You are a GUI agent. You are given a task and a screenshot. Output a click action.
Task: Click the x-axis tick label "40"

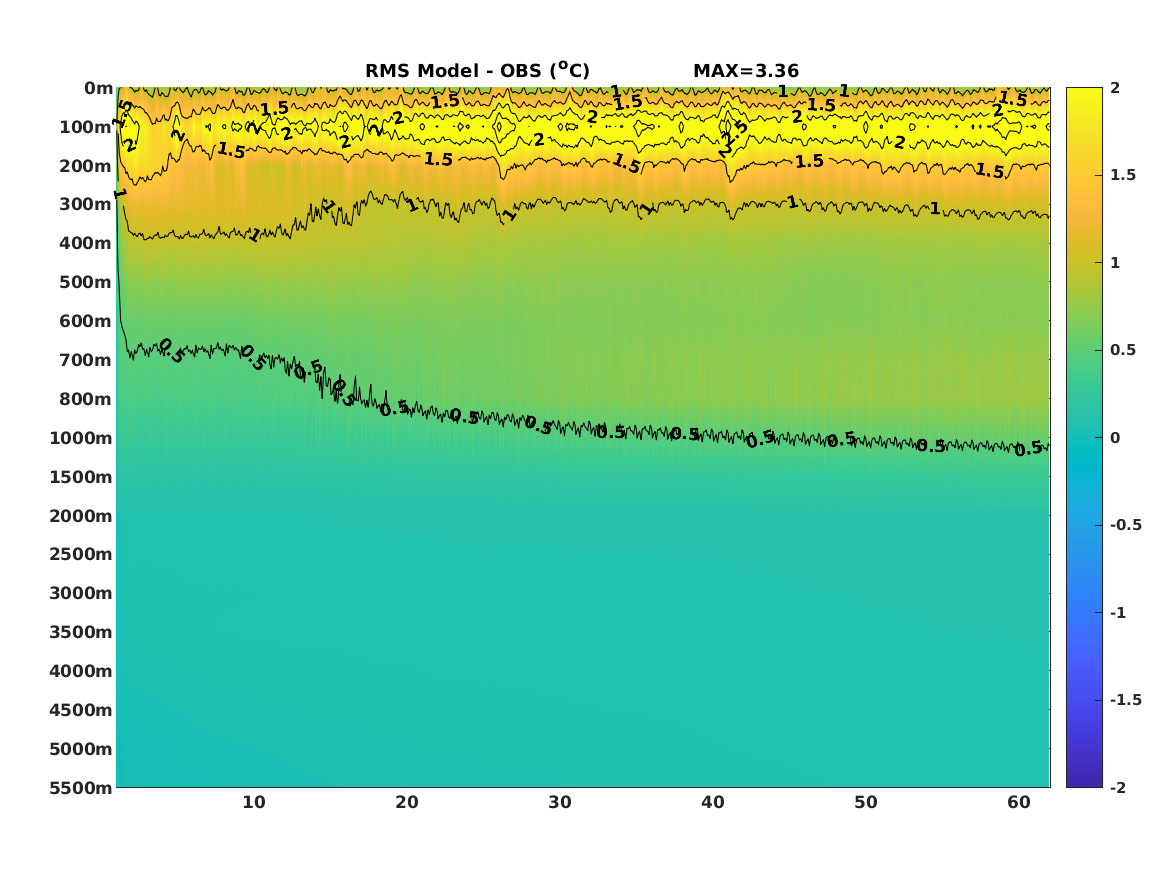click(x=713, y=803)
